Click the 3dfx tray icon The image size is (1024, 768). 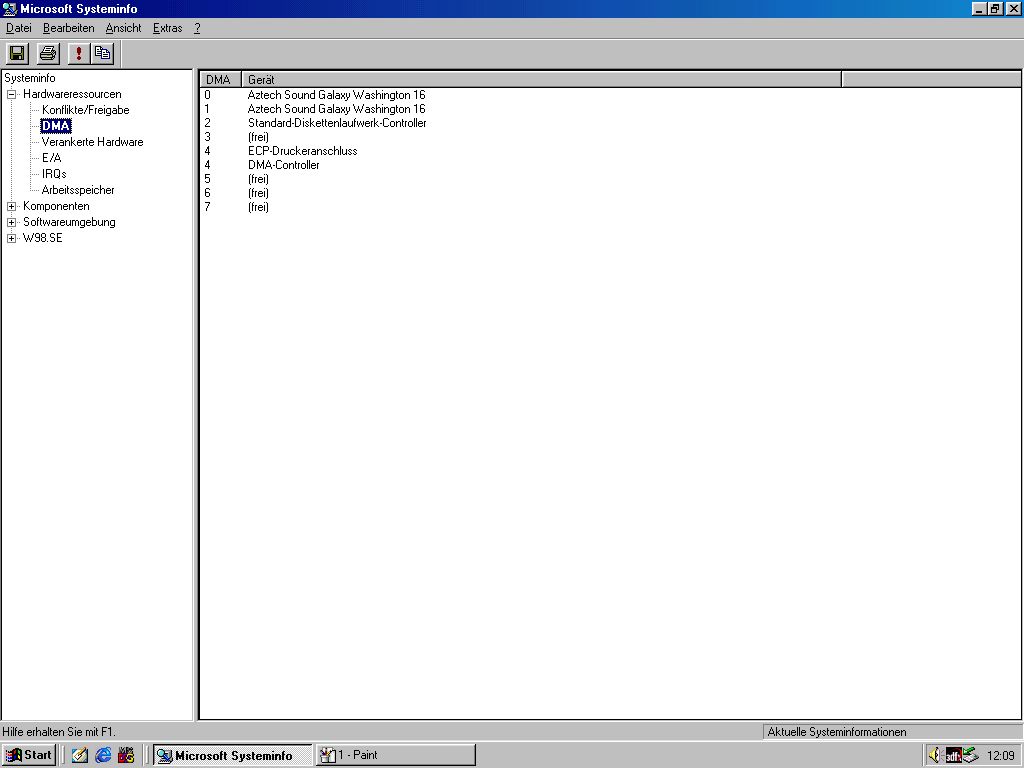click(x=953, y=756)
